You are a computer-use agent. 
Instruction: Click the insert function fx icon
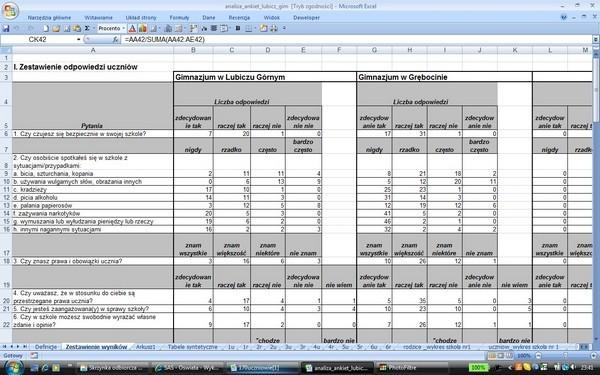pyautogui.click(x=115, y=39)
